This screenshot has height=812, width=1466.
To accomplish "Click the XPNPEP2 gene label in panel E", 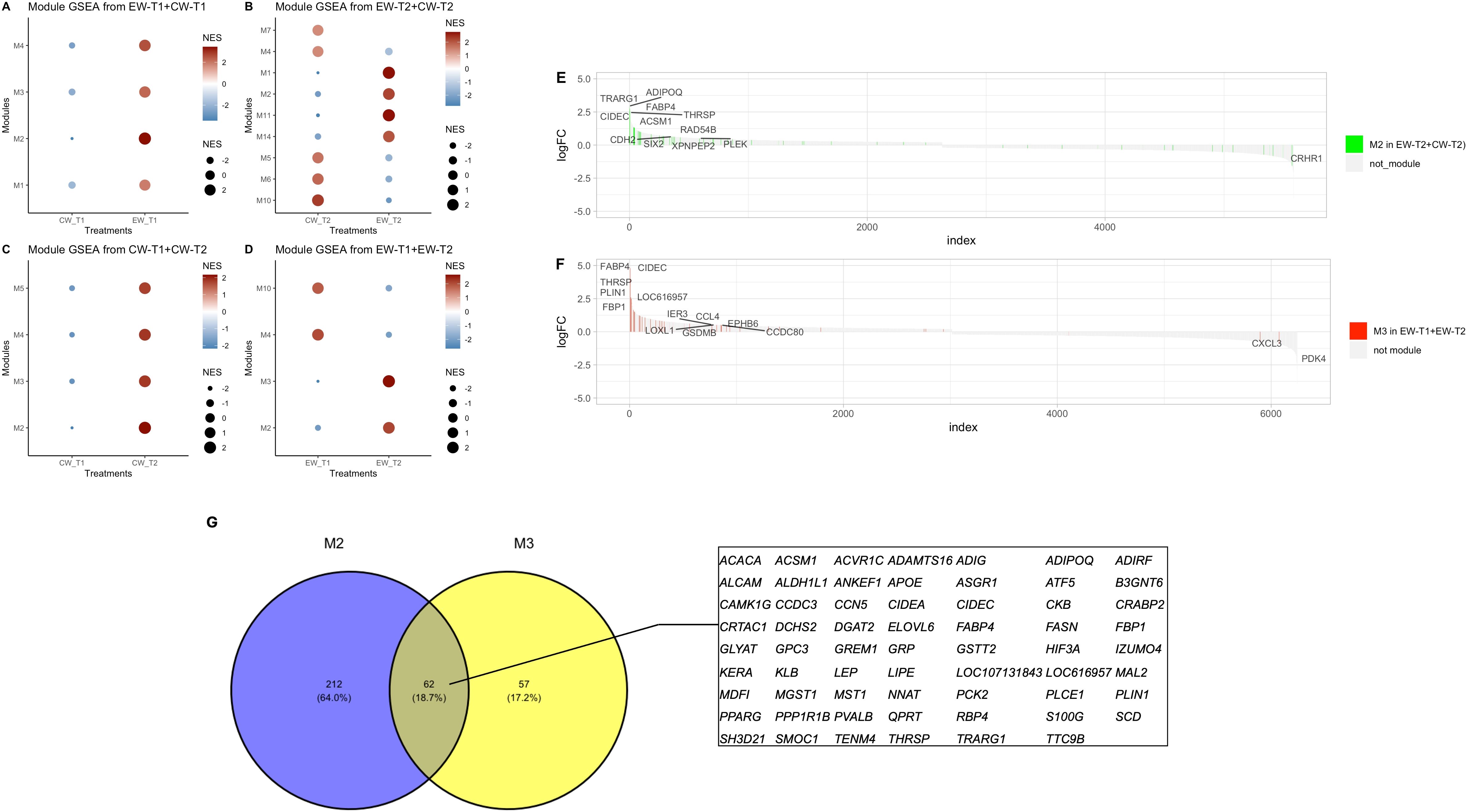I will 693,146.
